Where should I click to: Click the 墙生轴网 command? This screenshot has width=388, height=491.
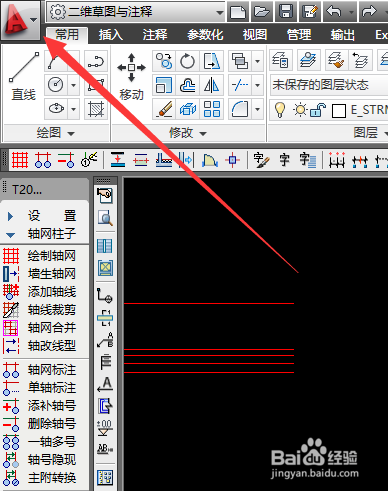[40, 274]
